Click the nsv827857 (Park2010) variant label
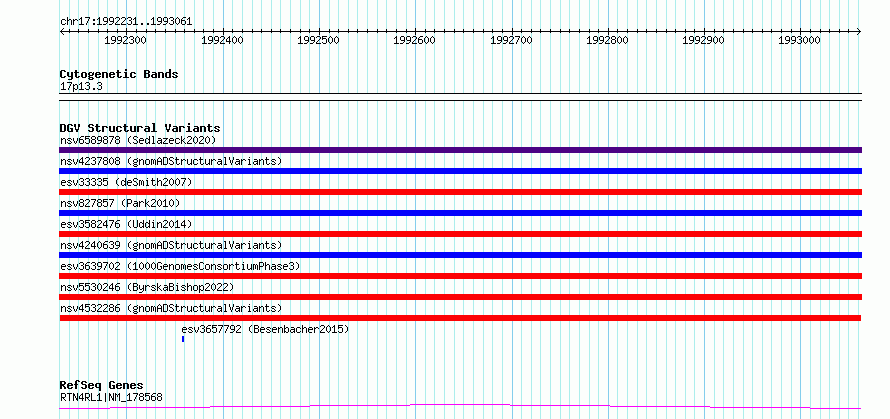Image resolution: width=890 pixels, height=419 pixels. pyautogui.click(x=120, y=203)
